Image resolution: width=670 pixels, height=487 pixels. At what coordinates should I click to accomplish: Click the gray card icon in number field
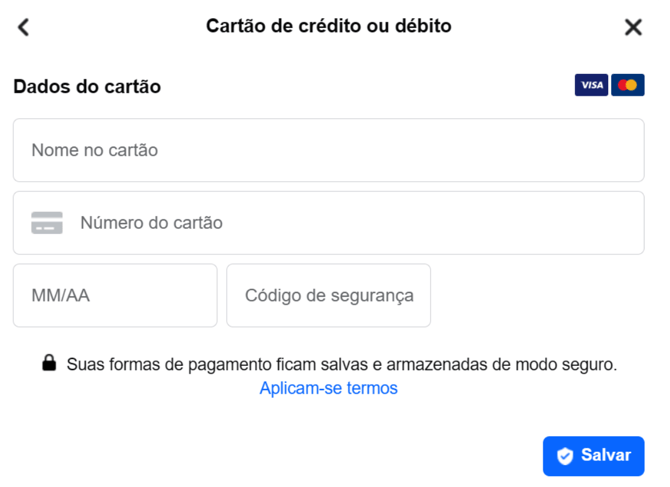pos(47,223)
